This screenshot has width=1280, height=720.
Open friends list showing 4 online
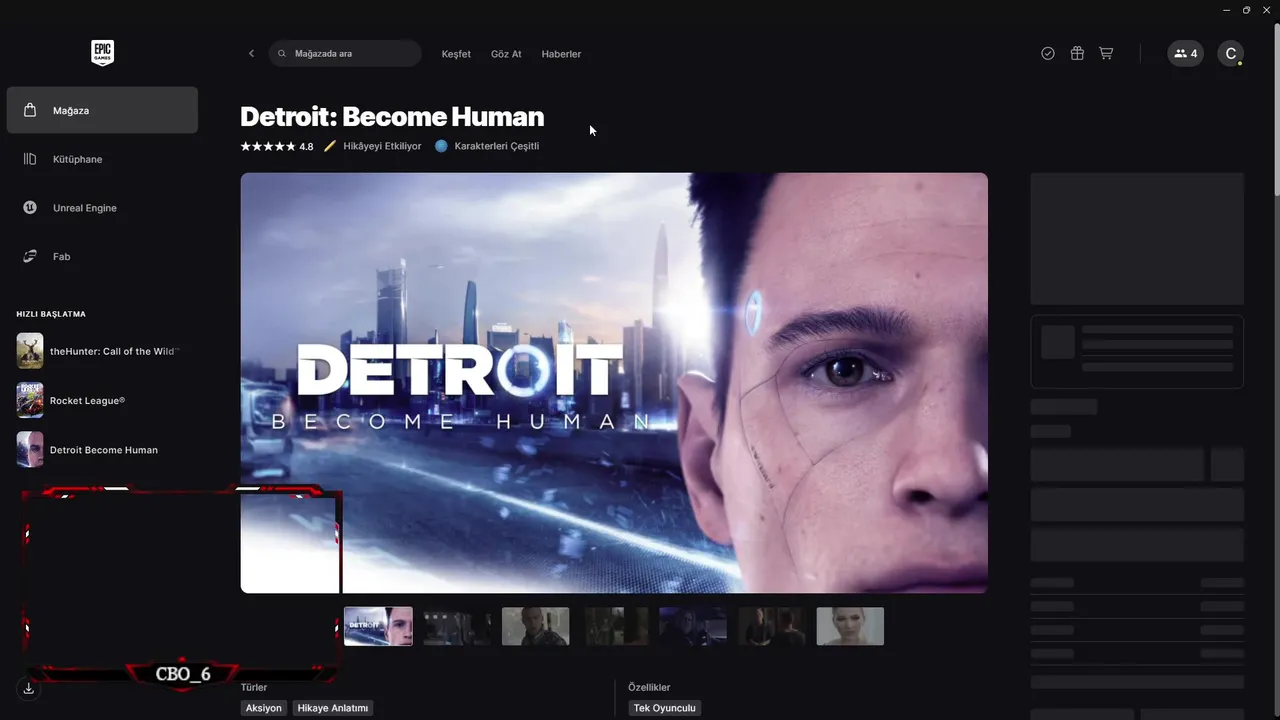pyautogui.click(x=1185, y=53)
